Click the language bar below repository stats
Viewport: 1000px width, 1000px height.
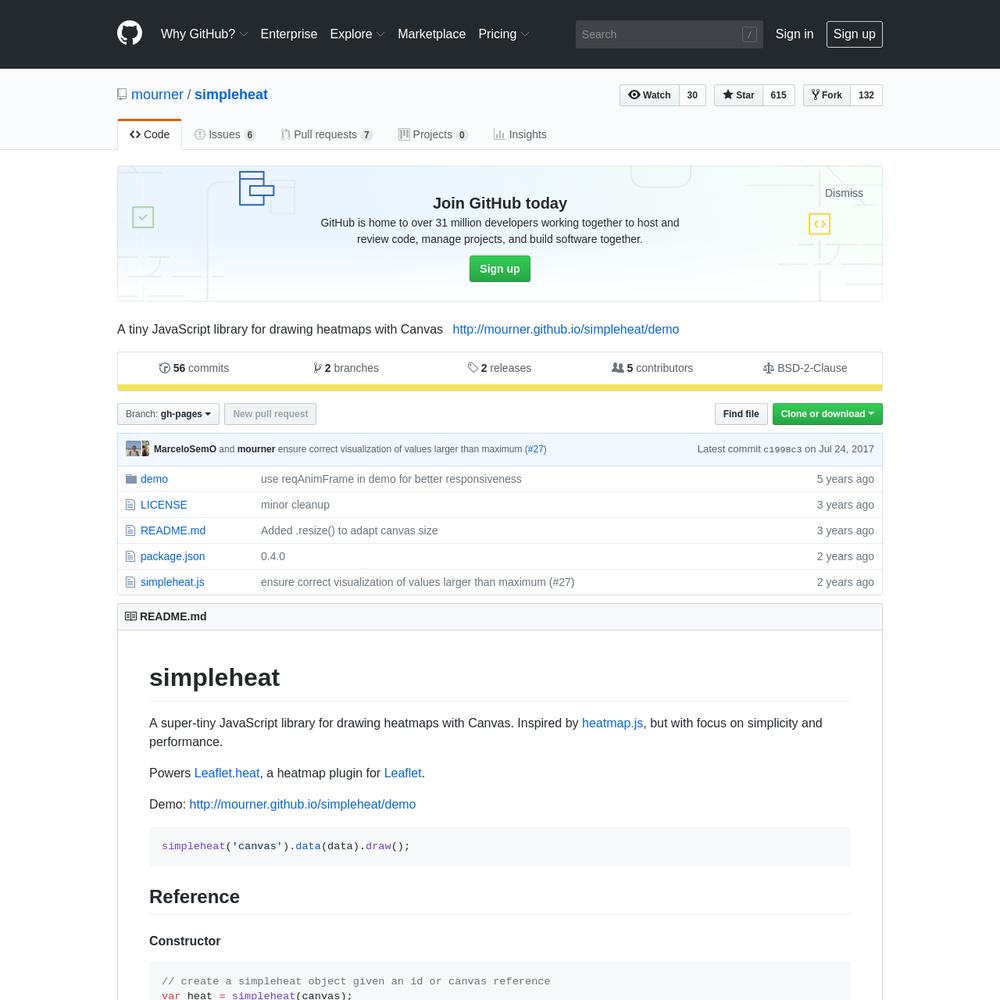coord(500,388)
